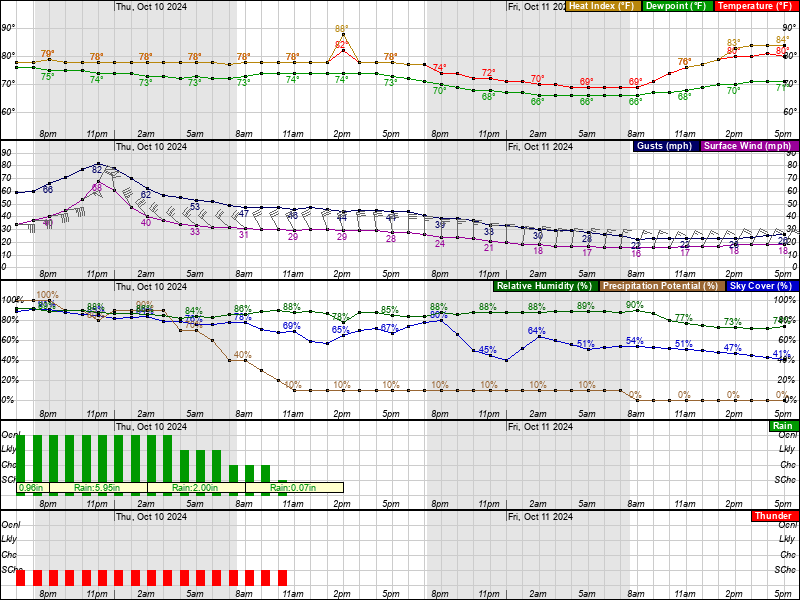
Task: Click the Sky Cover (%) legend label
Action: coord(762,286)
